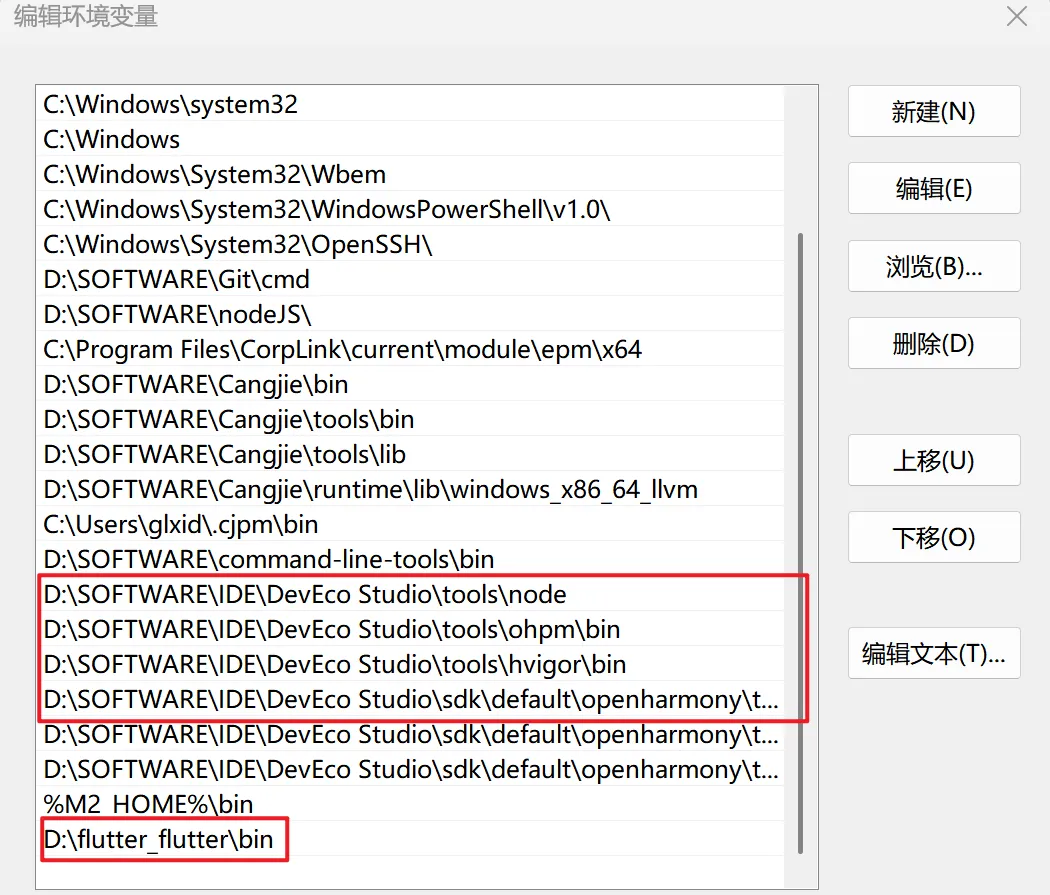Click the list's vertical scrollbar

point(800,543)
